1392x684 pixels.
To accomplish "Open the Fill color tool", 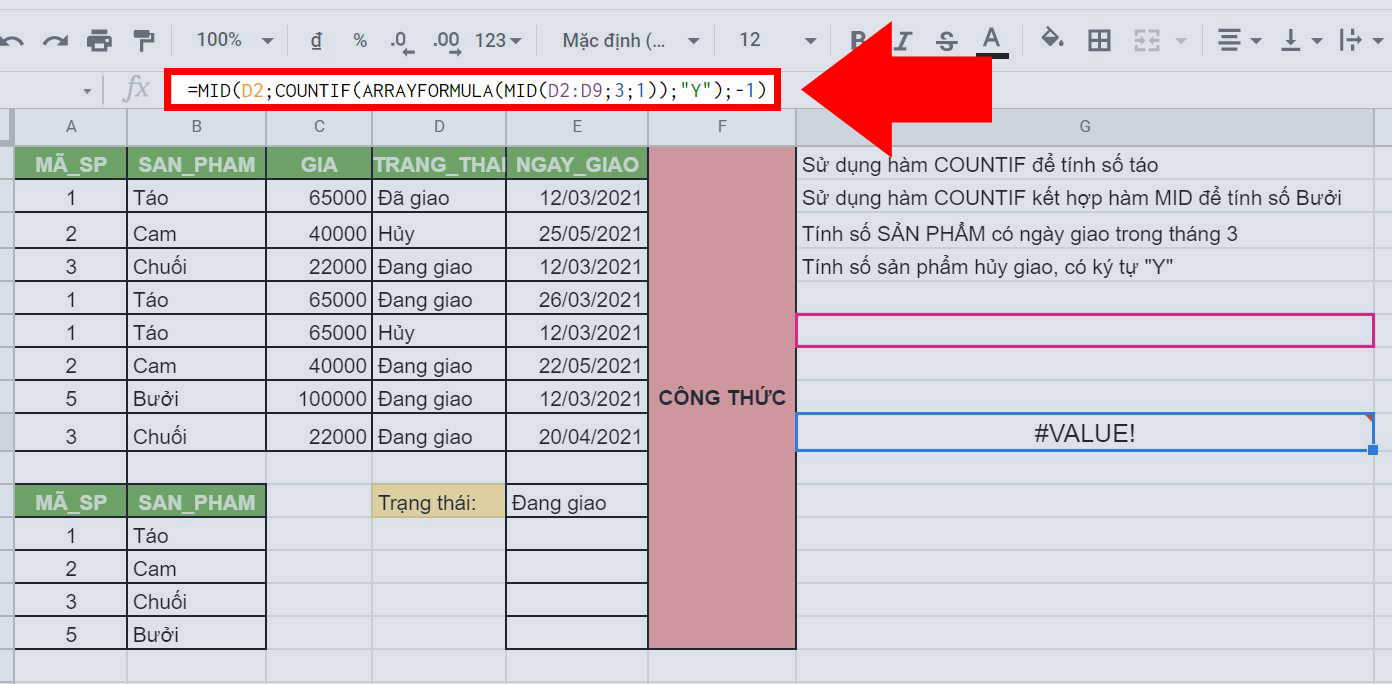I will click(1052, 40).
